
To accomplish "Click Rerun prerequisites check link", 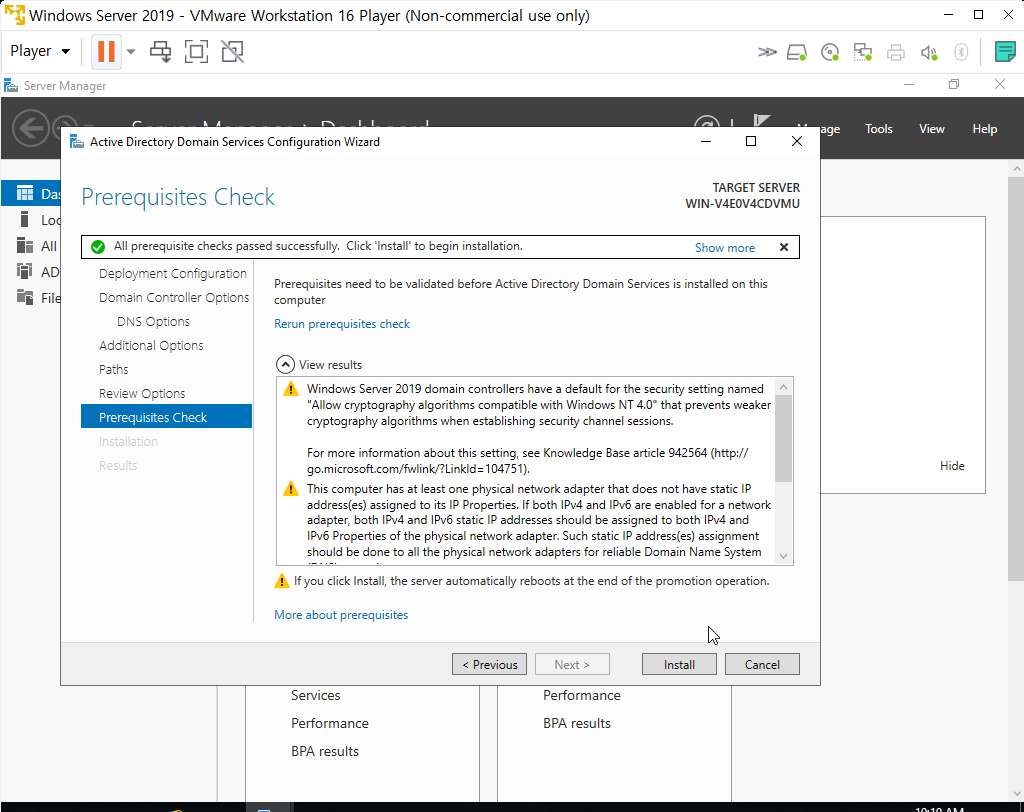I will tap(342, 323).
